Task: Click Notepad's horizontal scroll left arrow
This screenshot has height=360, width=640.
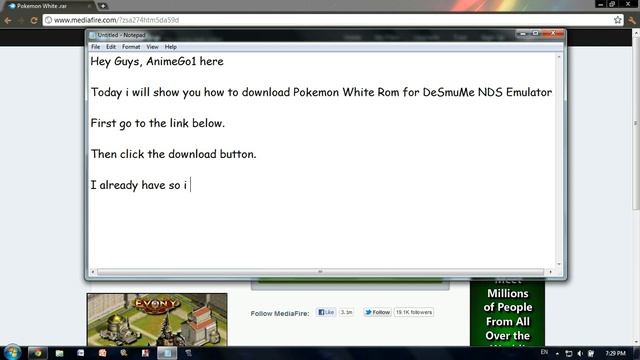Action: pyautogui.click(x=93, y=272)
